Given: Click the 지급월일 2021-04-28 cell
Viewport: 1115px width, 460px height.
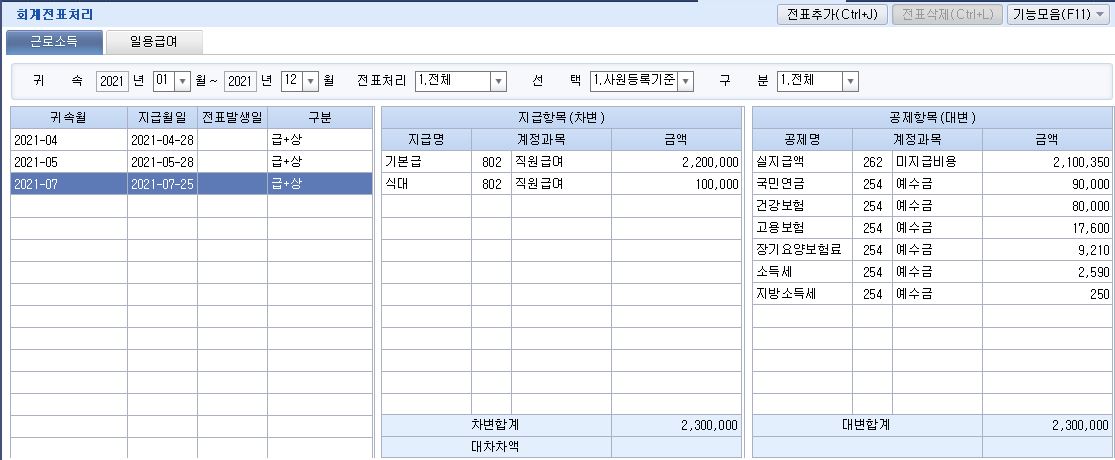Looking at the screenshot, I should click(162, 140).
